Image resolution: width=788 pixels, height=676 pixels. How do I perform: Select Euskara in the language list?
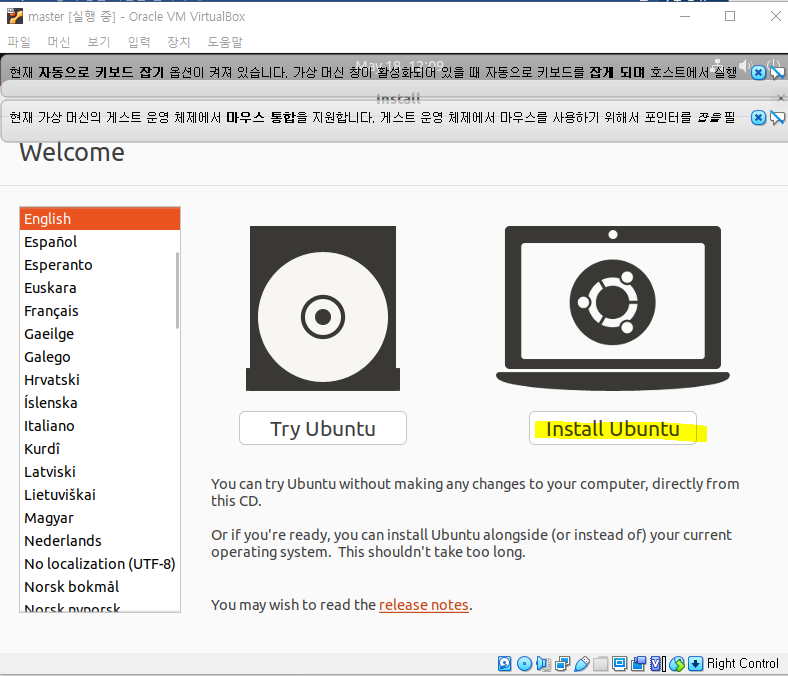coord(100,288)
